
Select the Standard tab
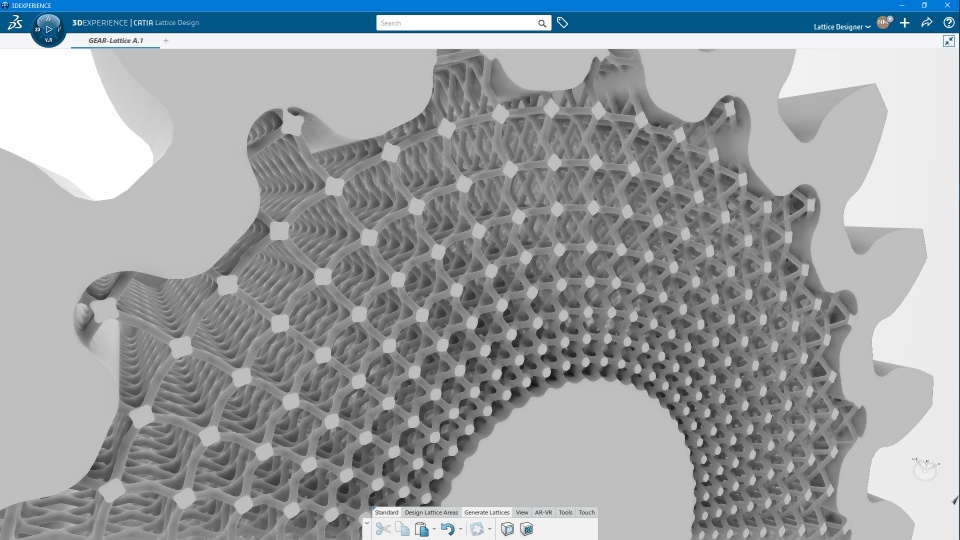(x=386, y=512)
